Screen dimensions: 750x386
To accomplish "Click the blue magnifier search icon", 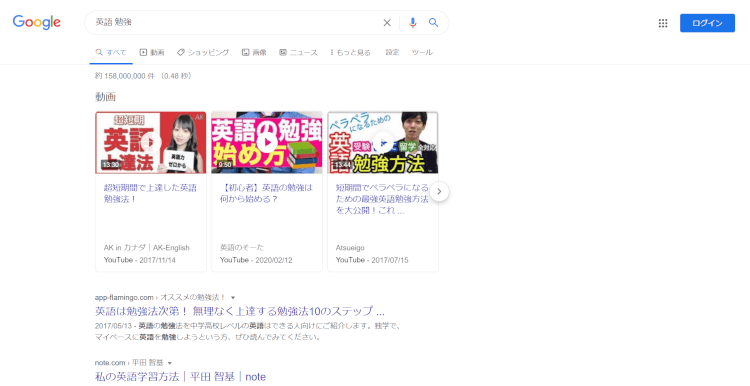I will [433, 22].
